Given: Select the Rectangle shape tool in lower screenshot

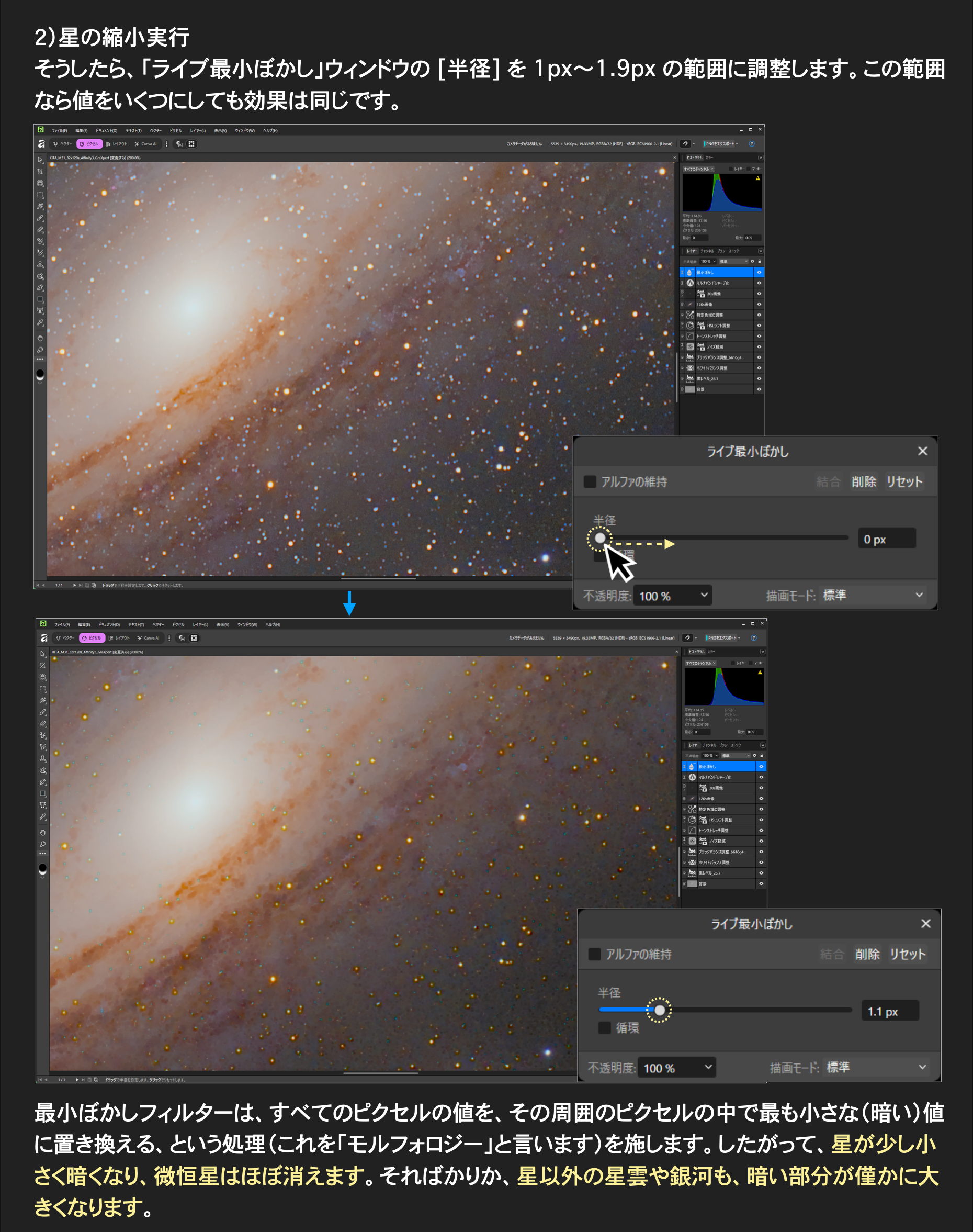Looking at the screenshot, I should click(43, 794).
